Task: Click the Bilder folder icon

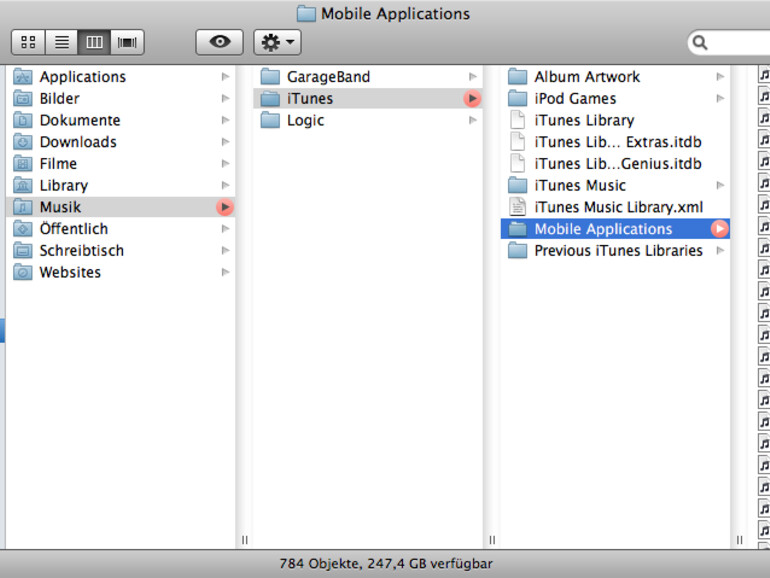Action: [23, 98]
